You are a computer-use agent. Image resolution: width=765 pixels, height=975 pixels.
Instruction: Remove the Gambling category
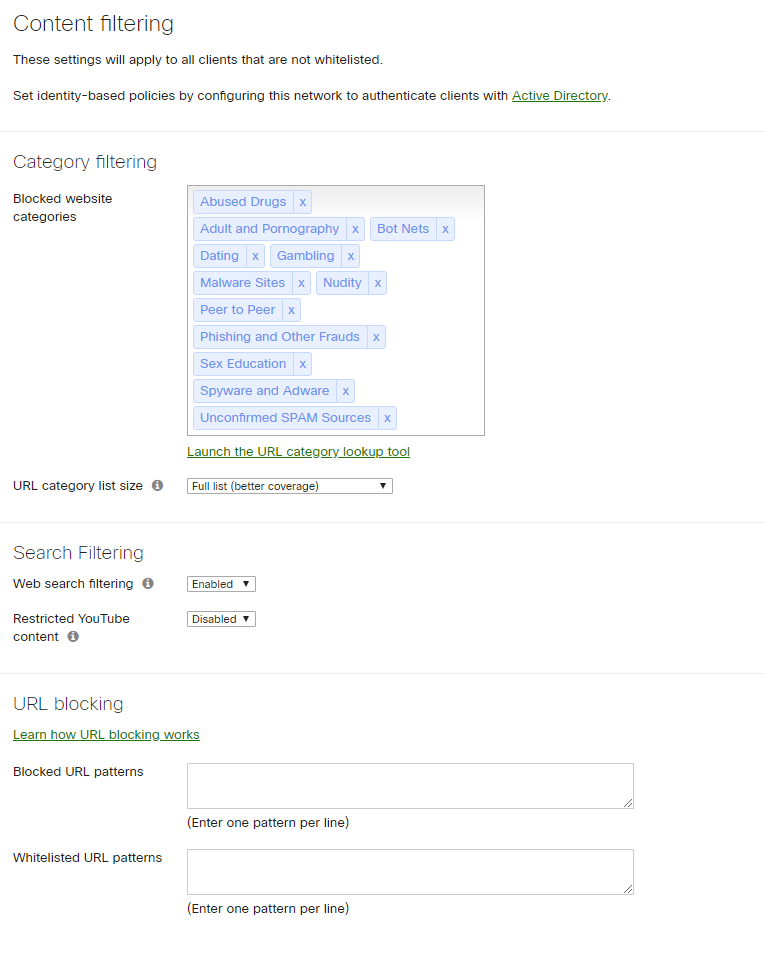pyautogui.click(x=350, y=256)
